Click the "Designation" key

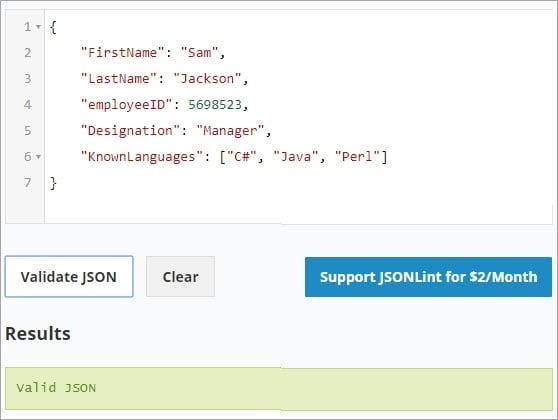[131, 131]
